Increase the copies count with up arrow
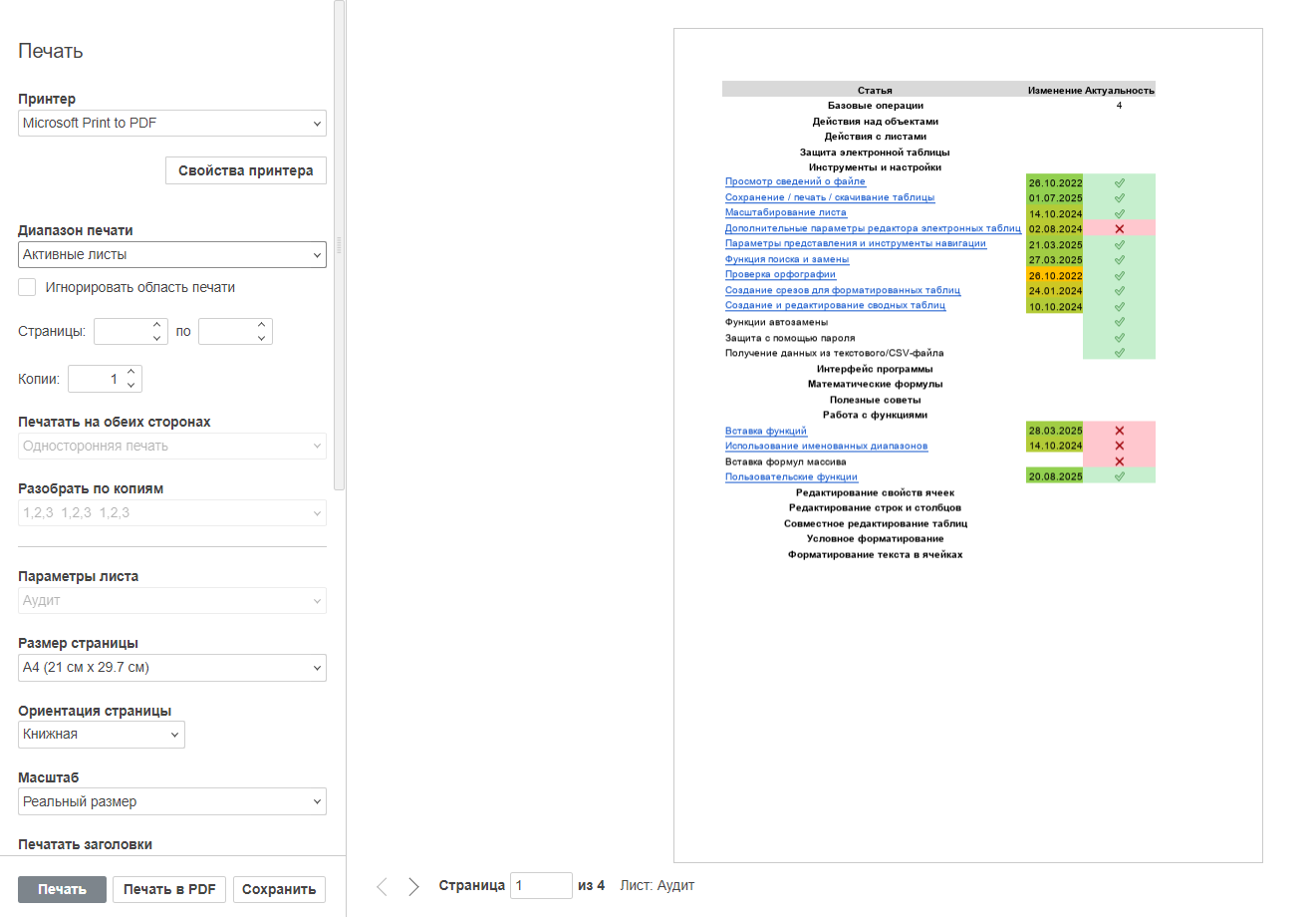 click(x=131, y=372)
